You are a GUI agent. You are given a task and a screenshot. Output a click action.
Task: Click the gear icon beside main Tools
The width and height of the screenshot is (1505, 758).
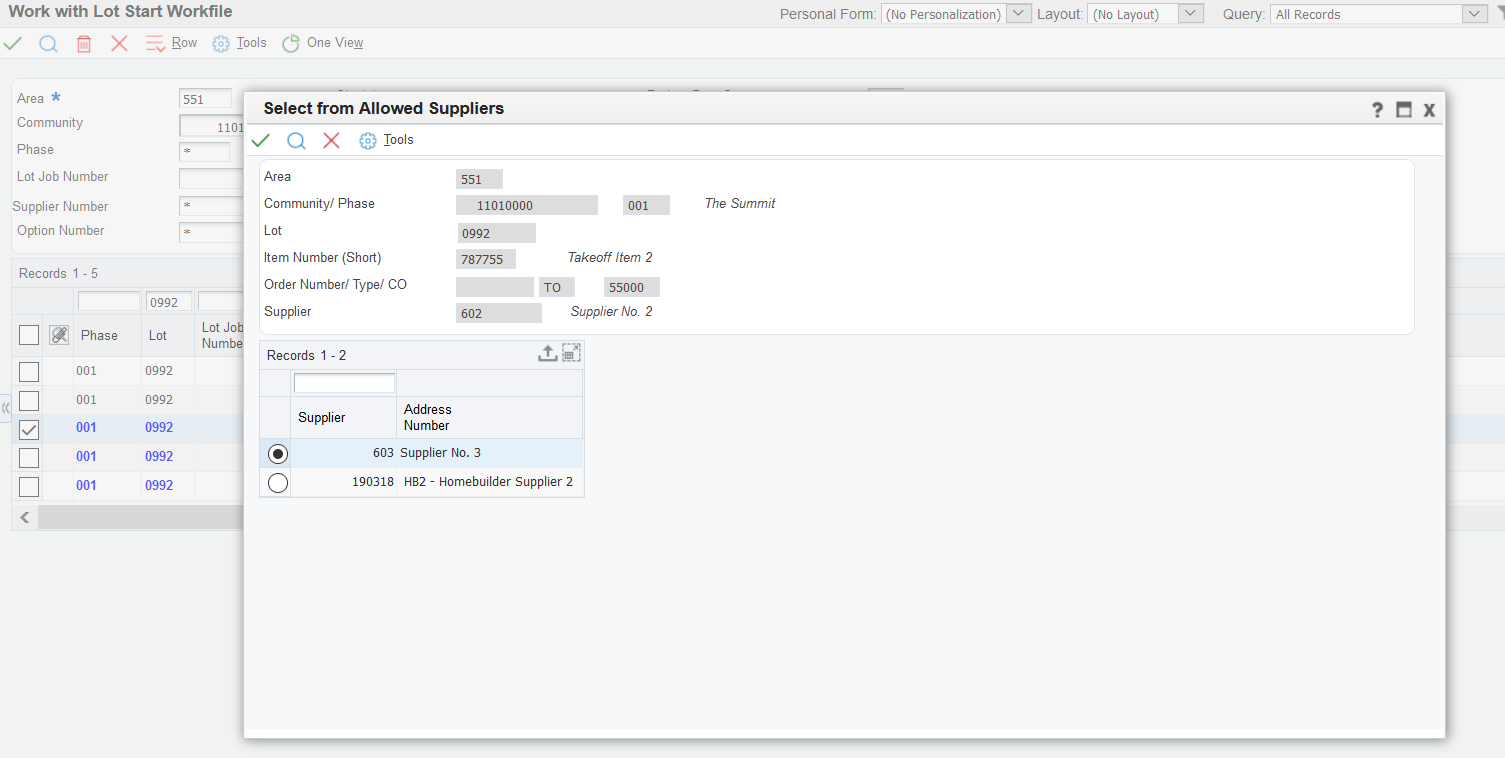[x=221, y=44]
